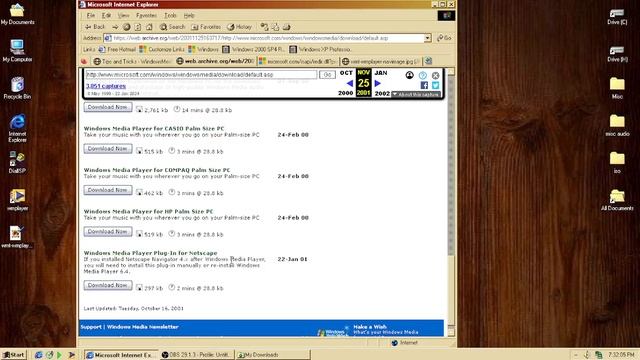Switch to Tips and Tricks tab
640x360 pixels.
pyautogui.click(x=133, y=61)
